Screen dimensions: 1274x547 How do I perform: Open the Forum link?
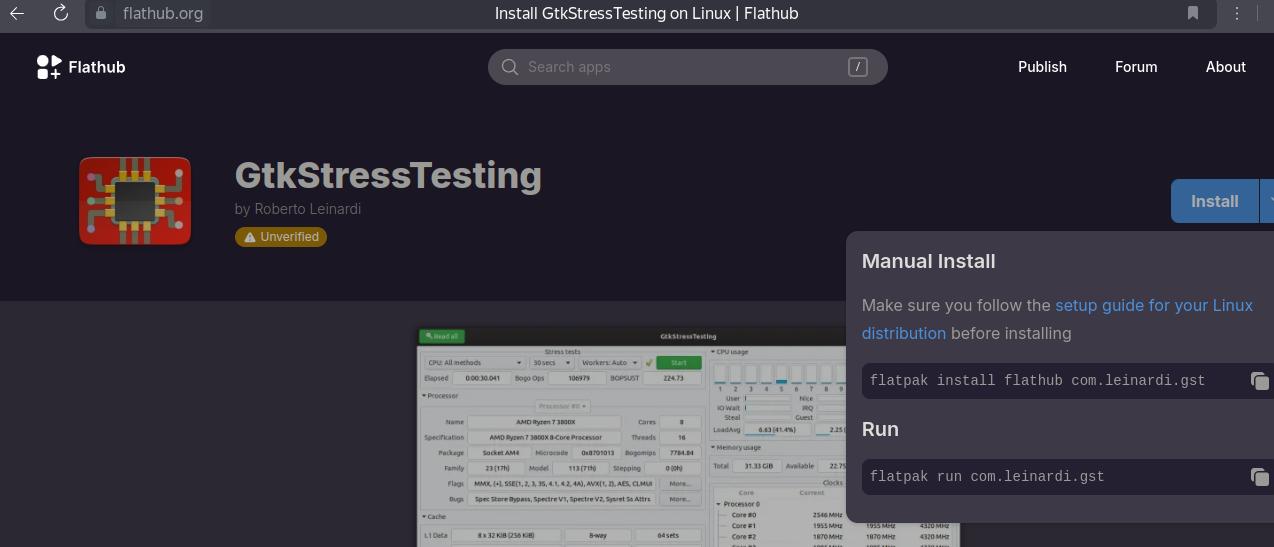1136,67
